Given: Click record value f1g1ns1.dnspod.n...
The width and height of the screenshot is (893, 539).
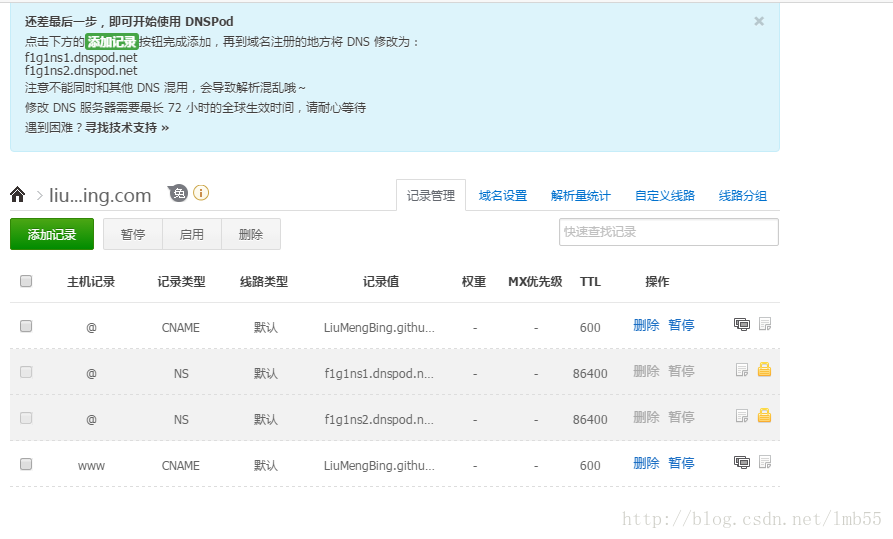Looking at the screenshot, I should pos(379,374).
